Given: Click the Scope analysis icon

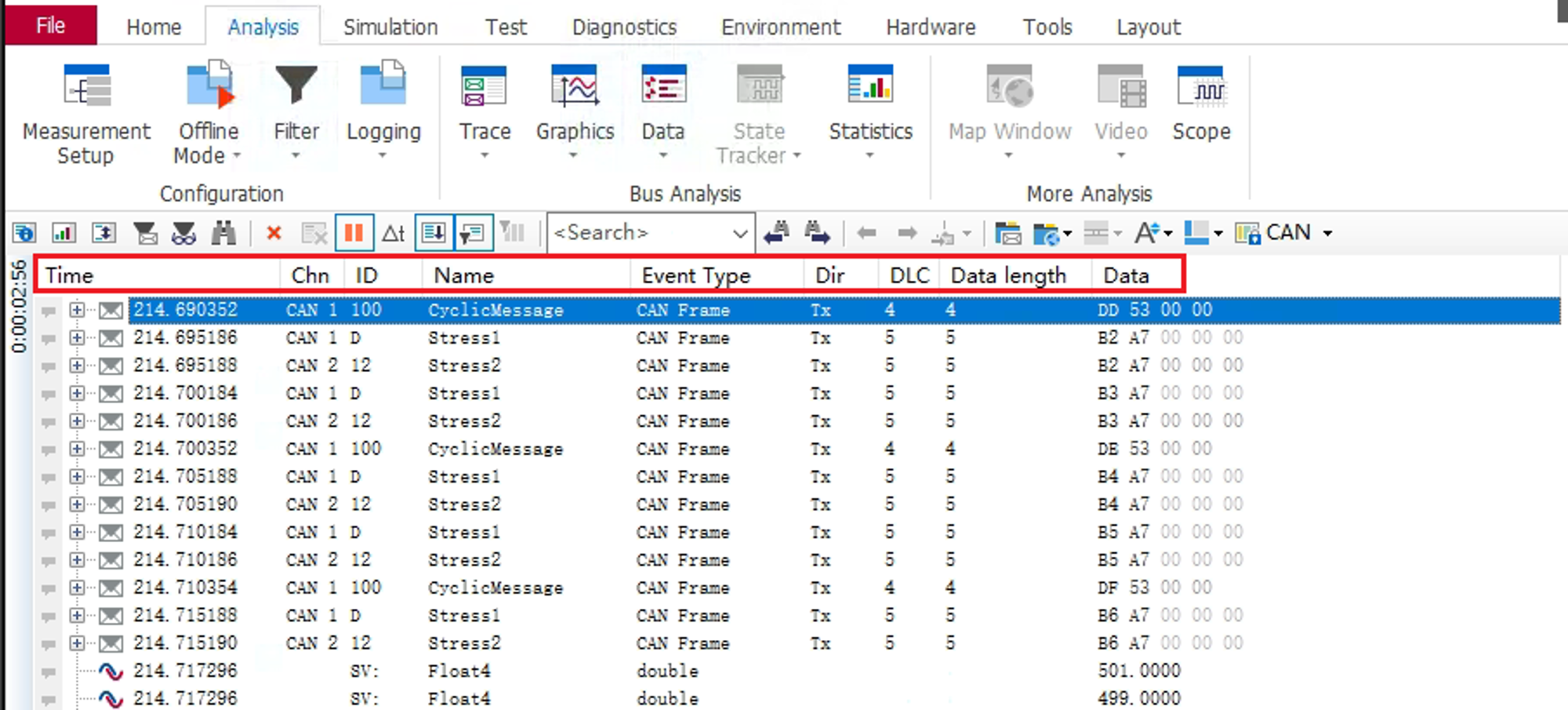Looking at the screenshot, I should [x=1200, y=104].
